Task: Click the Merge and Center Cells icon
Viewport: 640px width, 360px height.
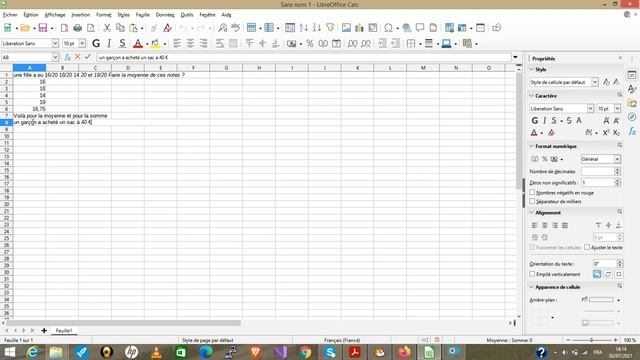Action: [x=233, y=43]
